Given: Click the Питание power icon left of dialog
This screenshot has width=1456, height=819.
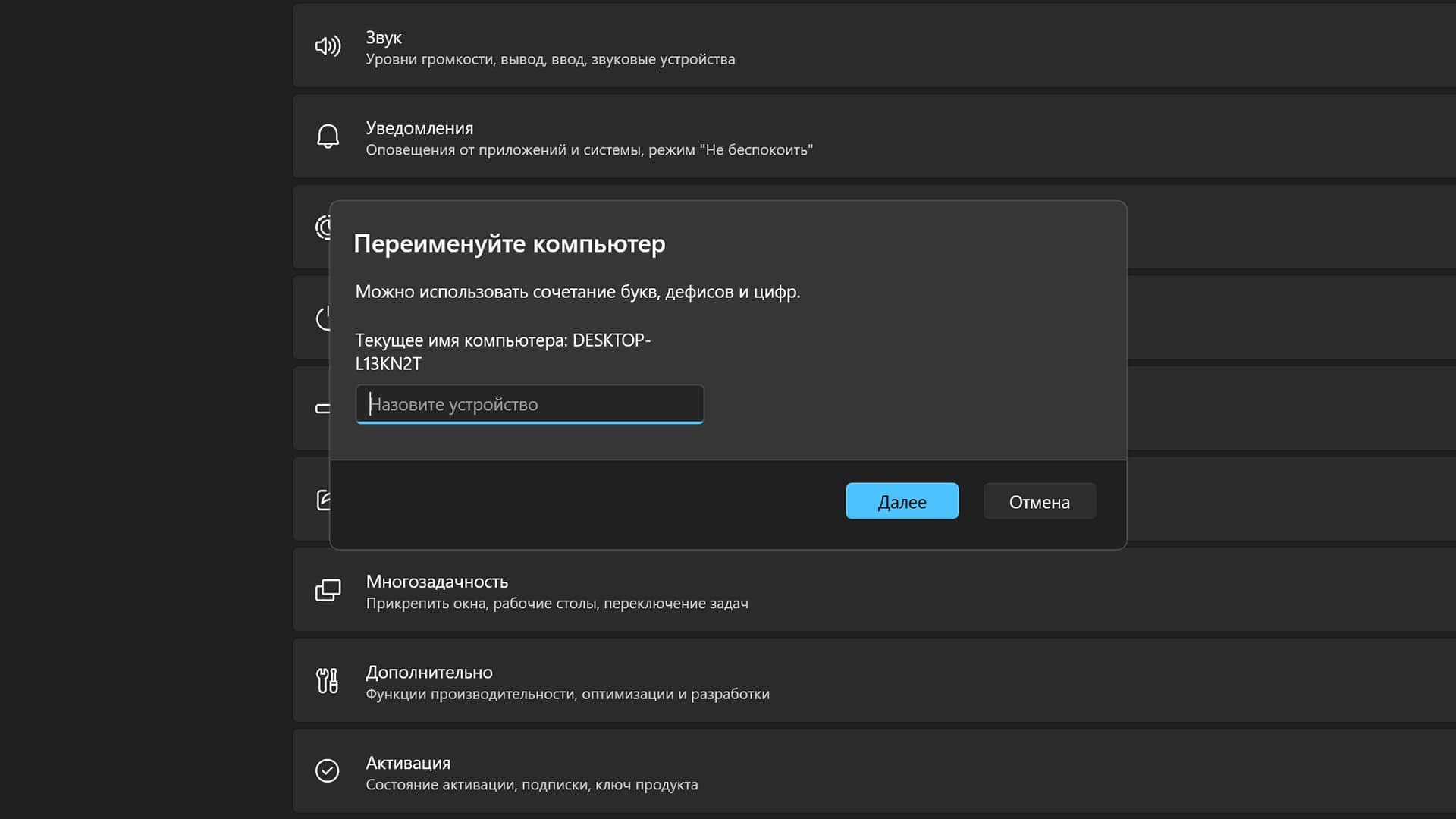Looking at the screenshot, I should click(x=323, y=318).
